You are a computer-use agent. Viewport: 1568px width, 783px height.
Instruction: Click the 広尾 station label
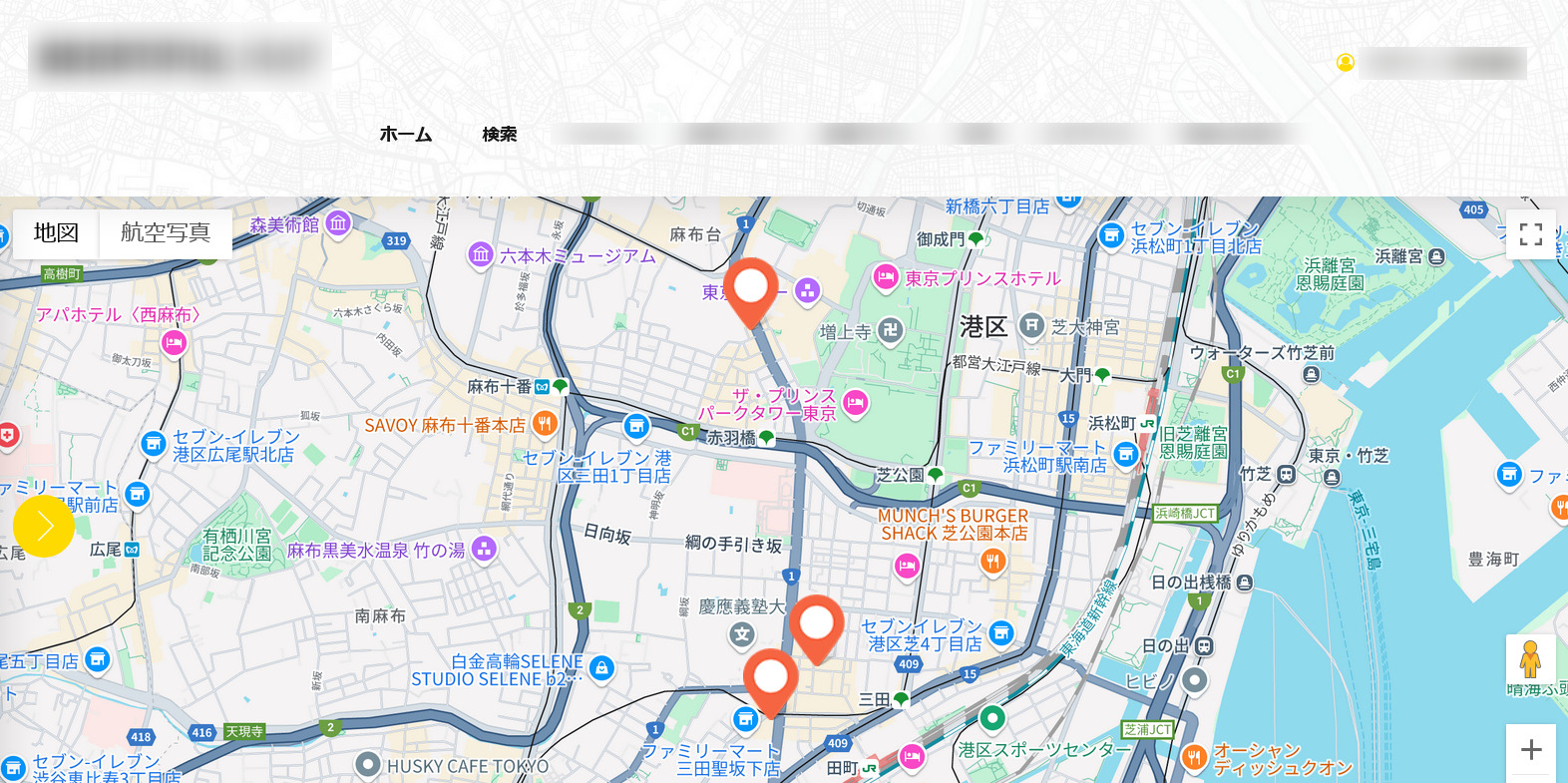(106, 550)
